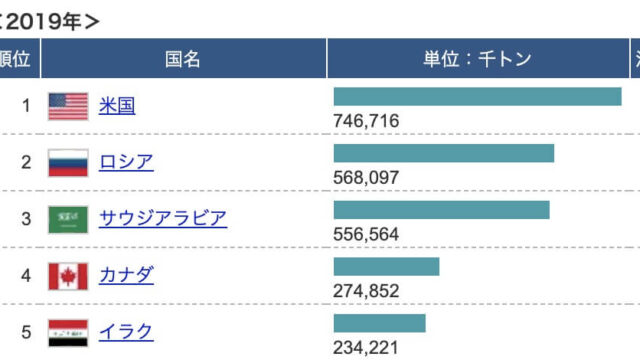Click the value 746,716 text
Screen dimensions: 640x360
click(x=366, y=121)
